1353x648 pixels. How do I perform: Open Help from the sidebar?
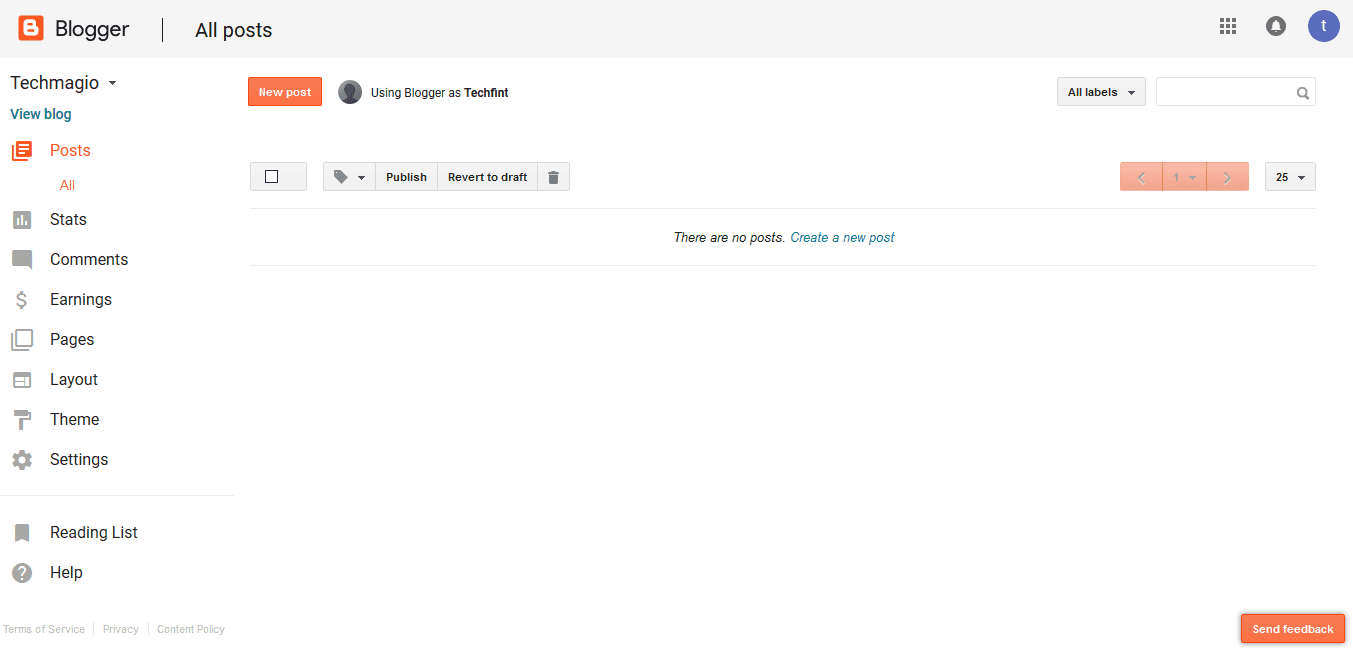(x=66, y=572)
